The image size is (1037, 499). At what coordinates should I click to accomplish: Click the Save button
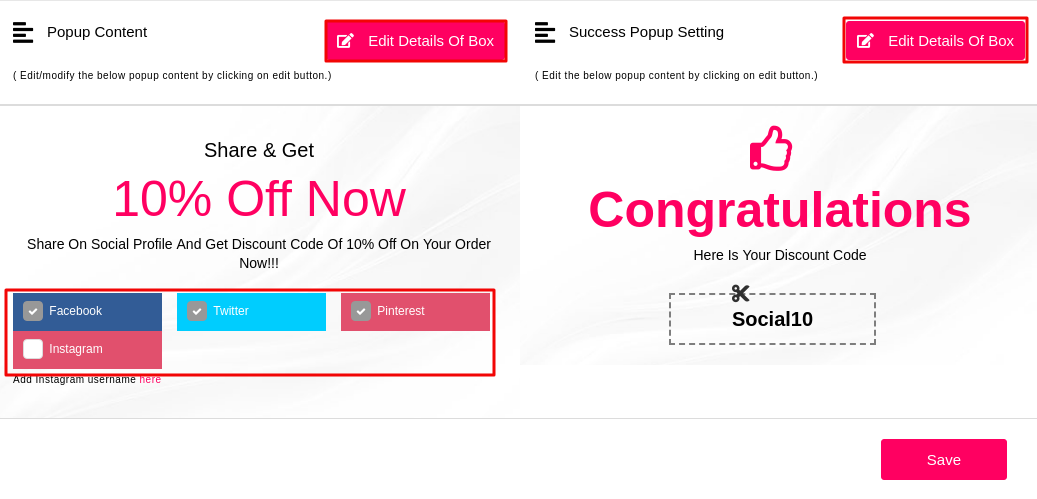click(x=944, y=459)
